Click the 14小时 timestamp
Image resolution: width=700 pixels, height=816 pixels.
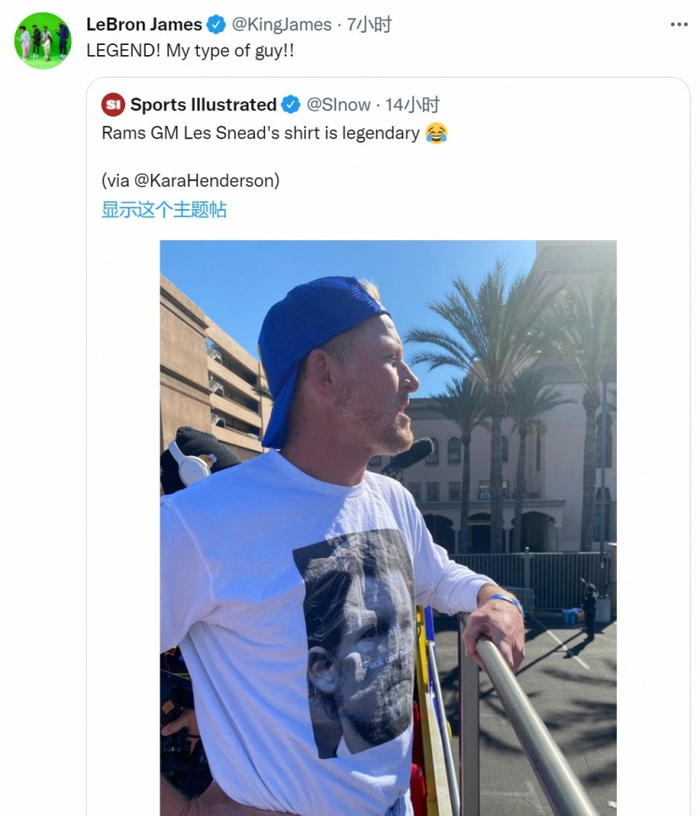click(414, 105)
